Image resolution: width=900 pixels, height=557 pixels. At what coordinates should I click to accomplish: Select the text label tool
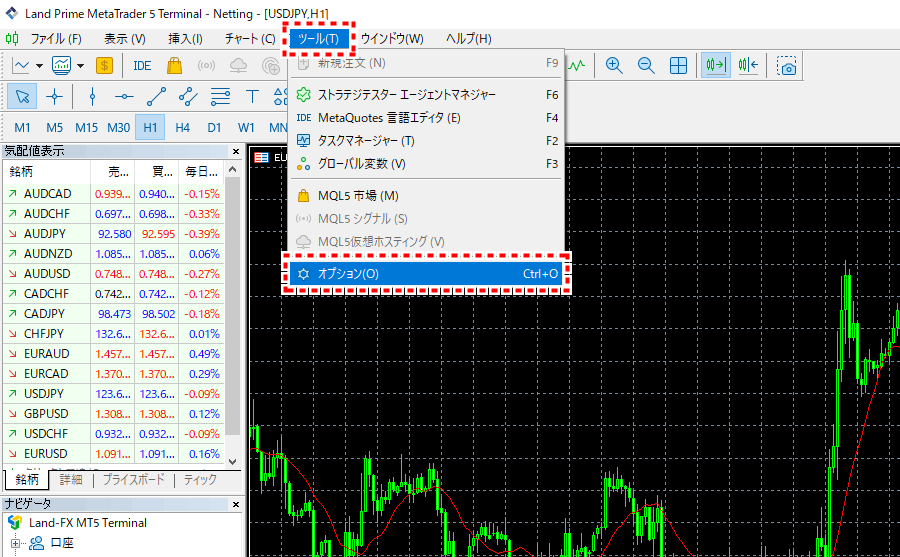point(252,96)
